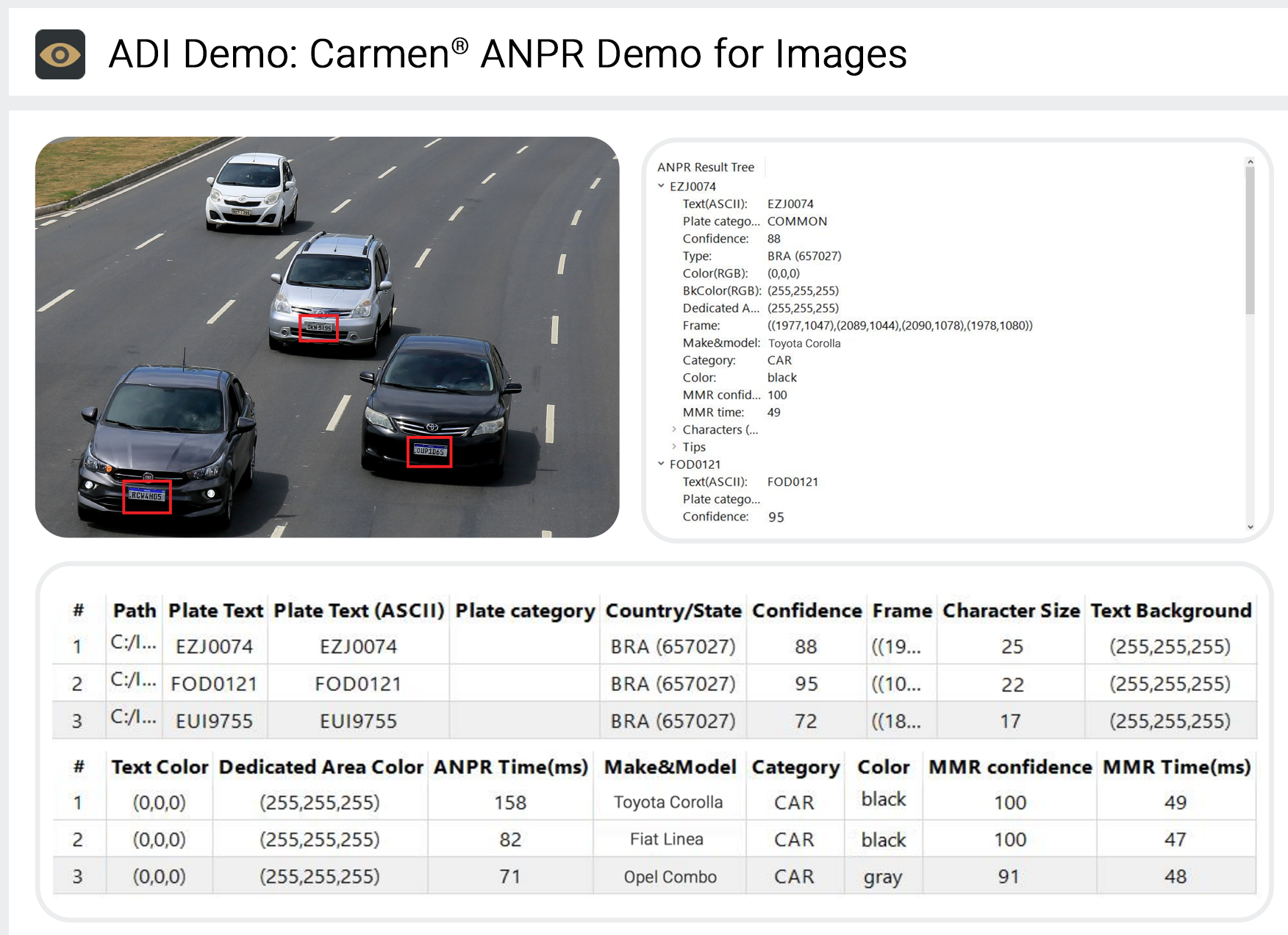
Task: Click the Plate Text (ASCII) column header
Action: pos(359,611)
